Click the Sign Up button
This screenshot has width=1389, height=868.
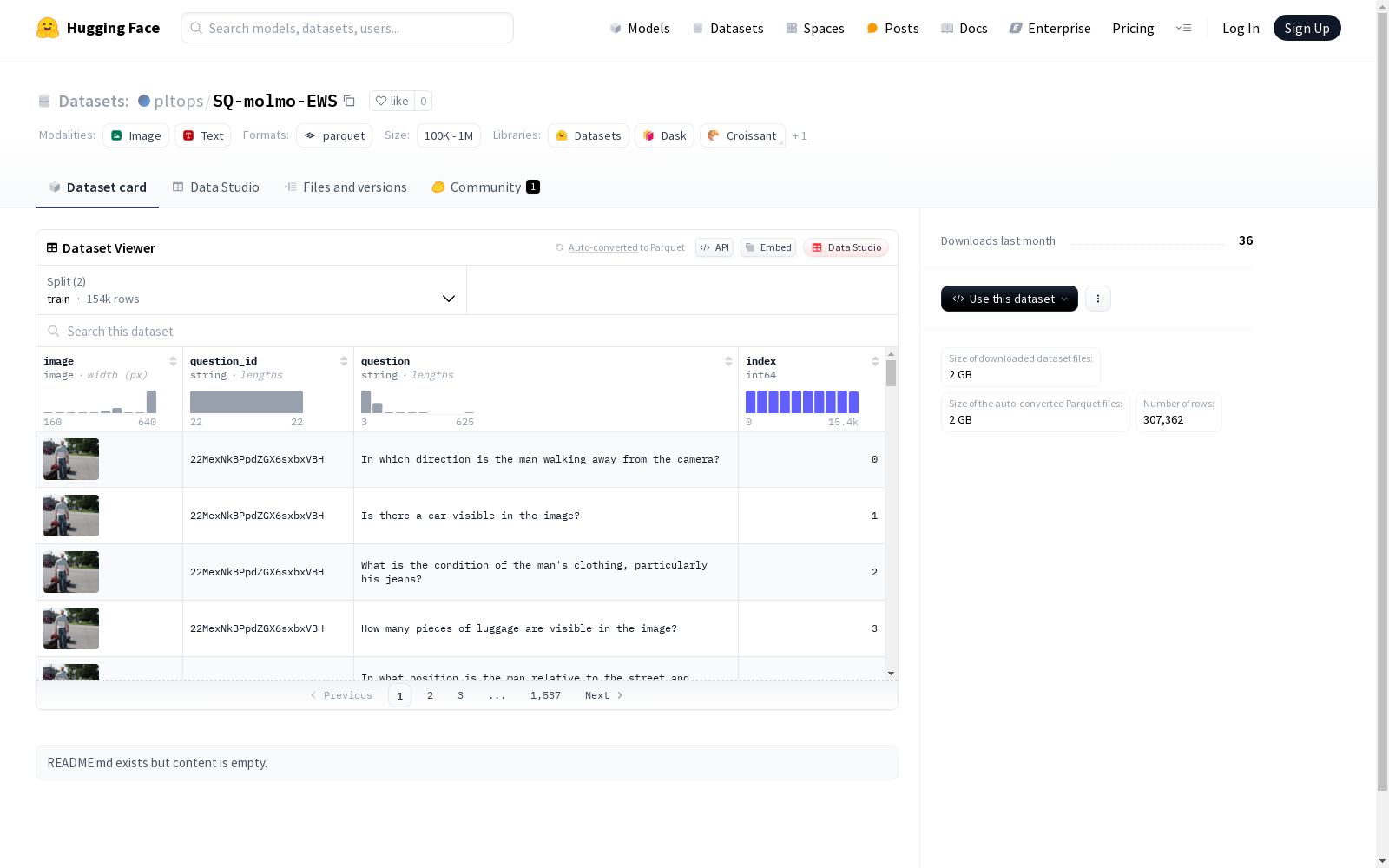tap(1307, 28)
